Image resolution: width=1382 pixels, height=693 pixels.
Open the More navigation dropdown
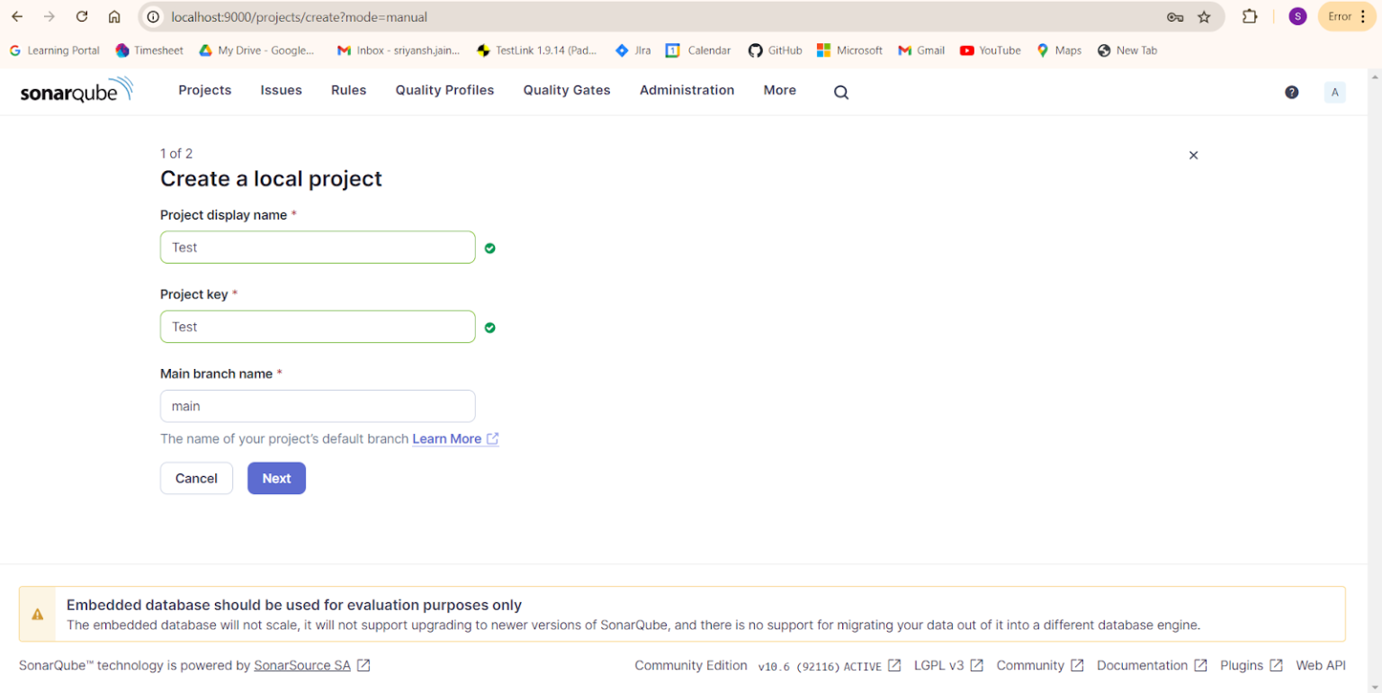pyautogui.click(x=779, y=90)
